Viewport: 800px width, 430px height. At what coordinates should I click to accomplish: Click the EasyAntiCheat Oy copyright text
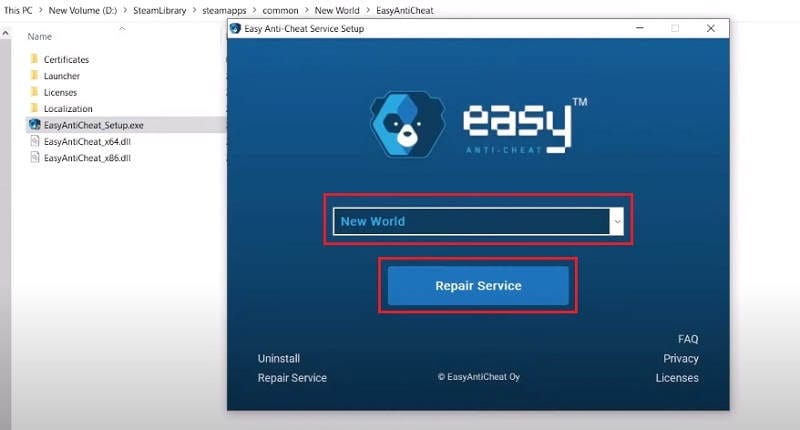pyautogui.click(x=479, y=377)
